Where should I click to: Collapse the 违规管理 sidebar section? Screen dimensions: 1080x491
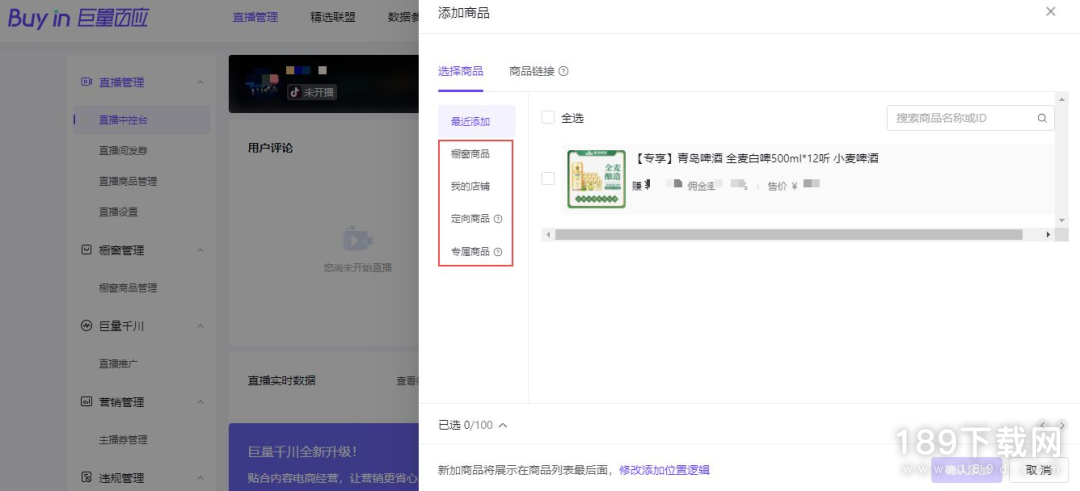[200, 477]
